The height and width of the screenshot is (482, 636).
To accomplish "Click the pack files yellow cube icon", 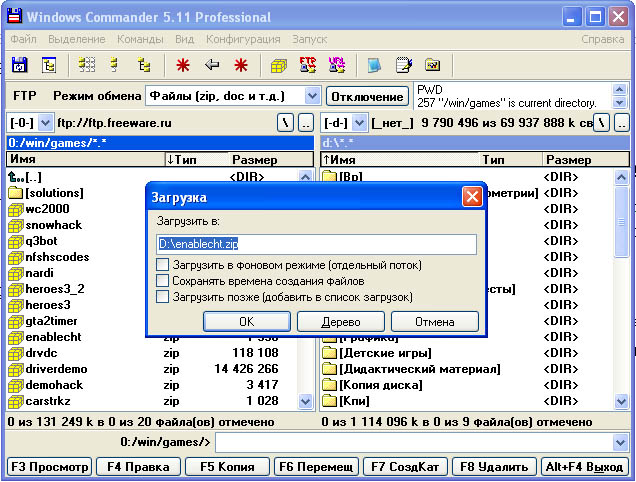I will coord(279,65).
